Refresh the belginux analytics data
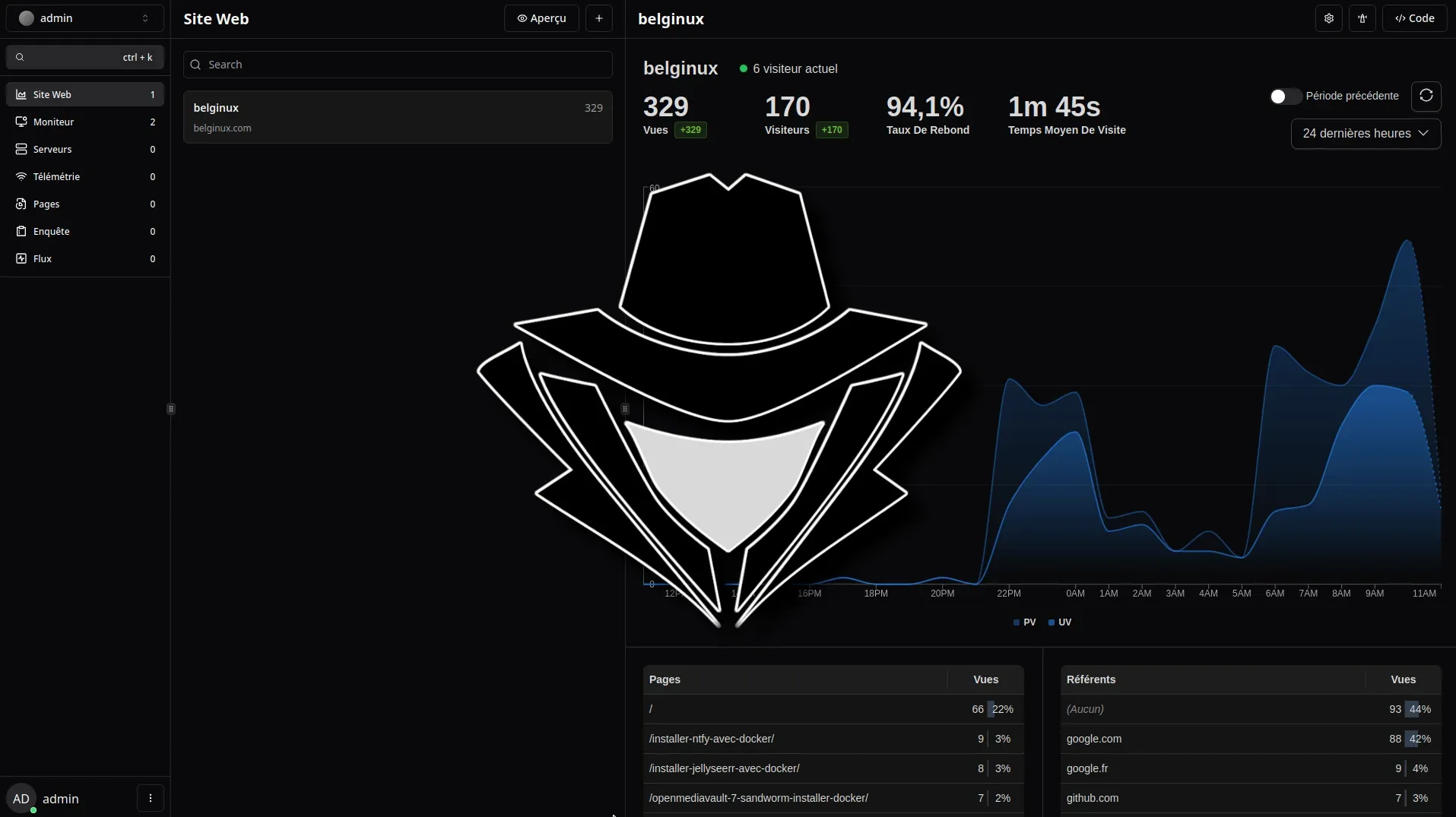This screenshot has height=817, width=1456. point(1426,96)
